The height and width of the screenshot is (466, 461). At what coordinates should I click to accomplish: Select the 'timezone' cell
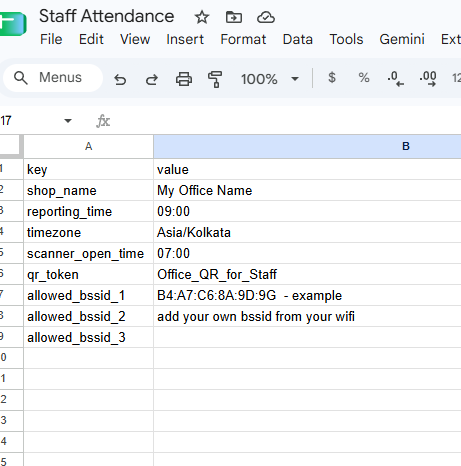click(89, 232)
